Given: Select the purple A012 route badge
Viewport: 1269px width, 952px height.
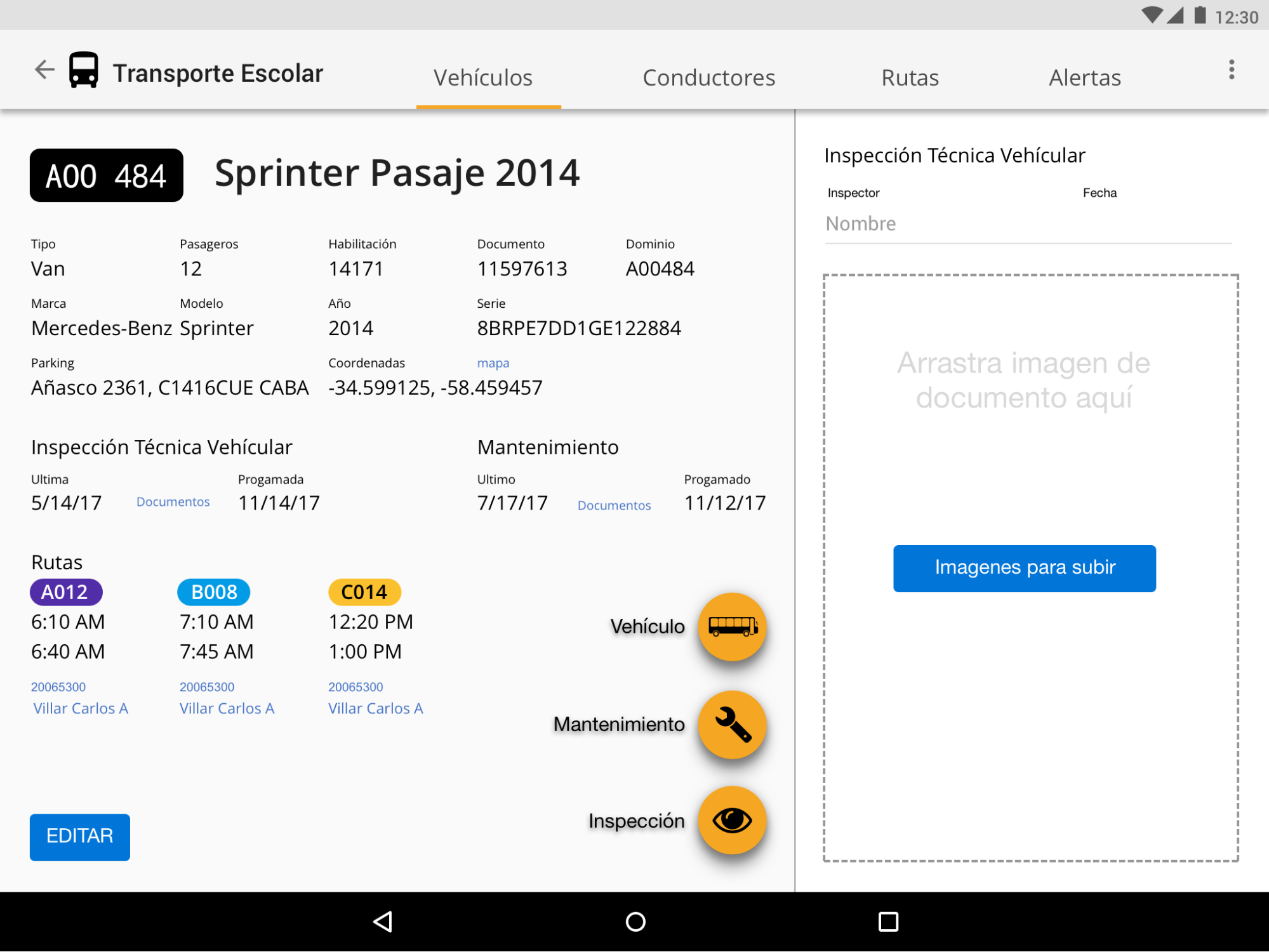Looking at the screenshot, I should 65,592.
